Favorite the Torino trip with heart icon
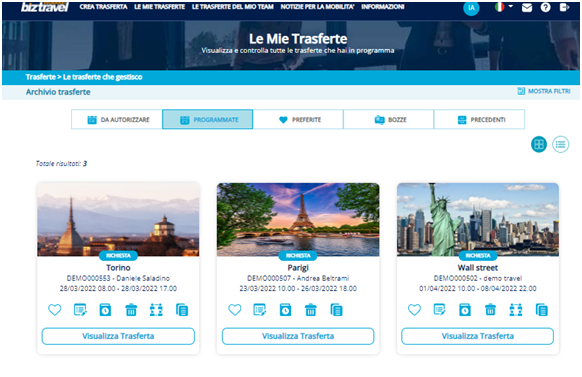The image size is (582, 377). tap(55, 309)
